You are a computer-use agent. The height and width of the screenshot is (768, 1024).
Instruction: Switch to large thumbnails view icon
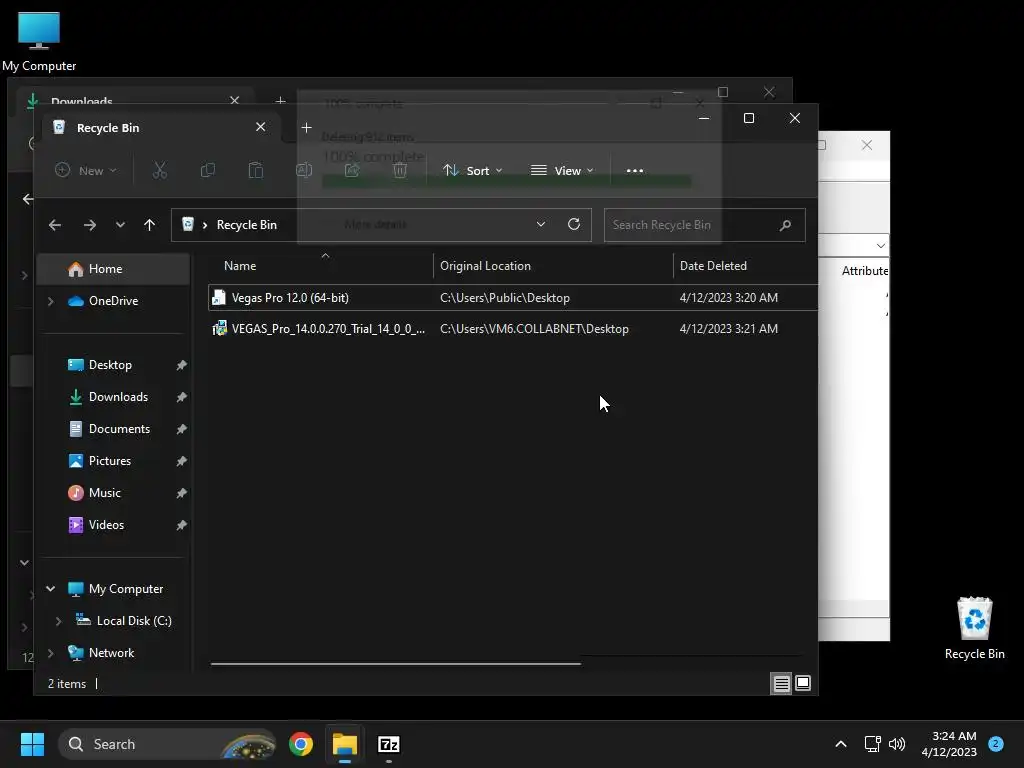[803, 684]
